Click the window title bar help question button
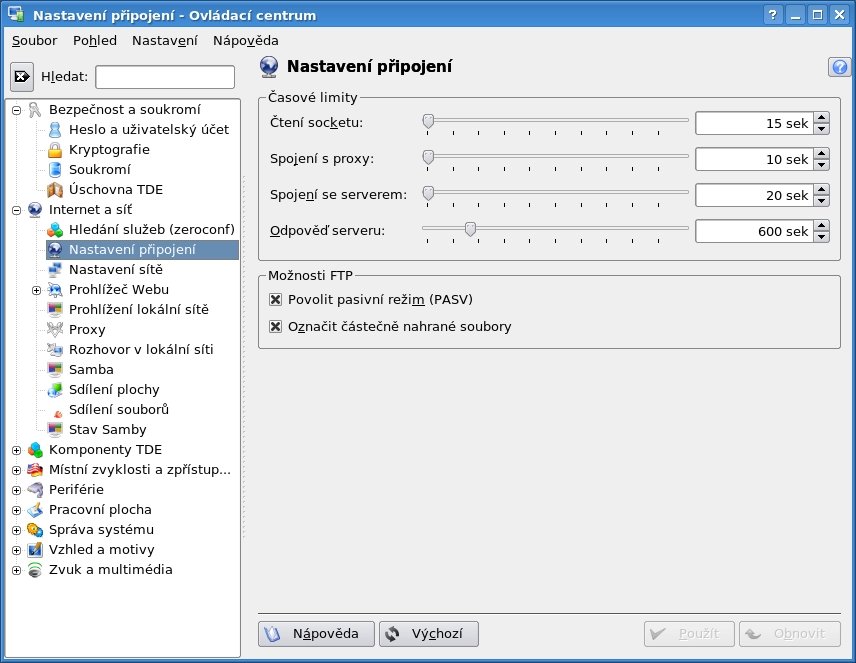Image resolution: width=856 pixels, height=663 pixels. point(772,15)
